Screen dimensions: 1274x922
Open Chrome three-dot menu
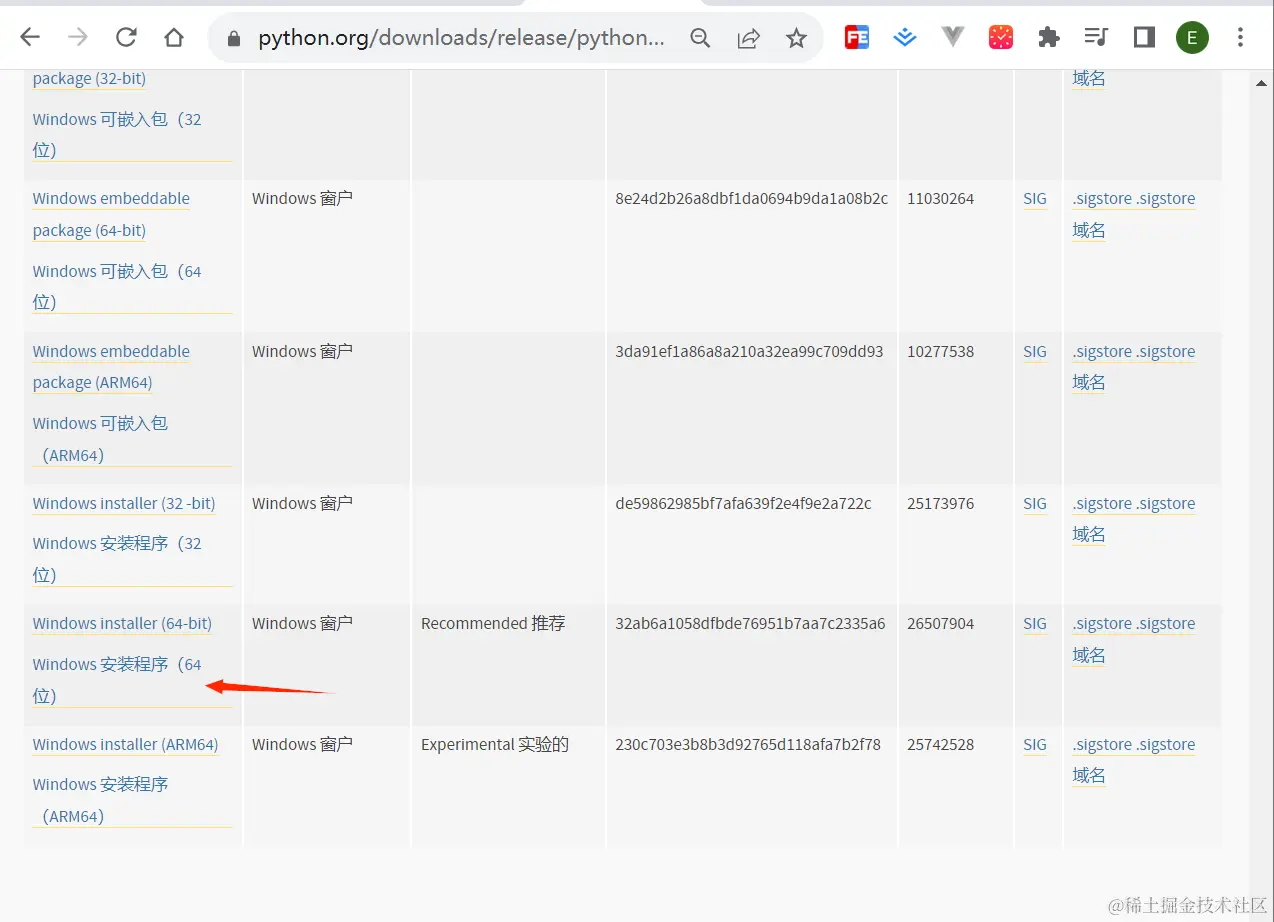coord(1240,38)
